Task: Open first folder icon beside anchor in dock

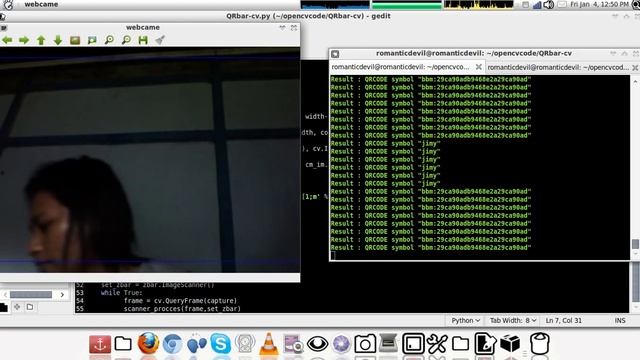Action: point(123,344)
